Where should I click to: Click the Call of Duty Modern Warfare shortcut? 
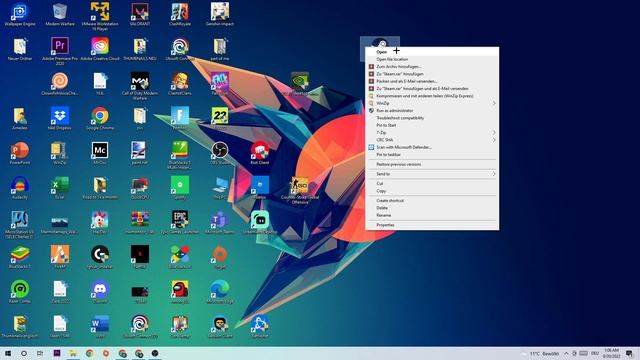140,86
